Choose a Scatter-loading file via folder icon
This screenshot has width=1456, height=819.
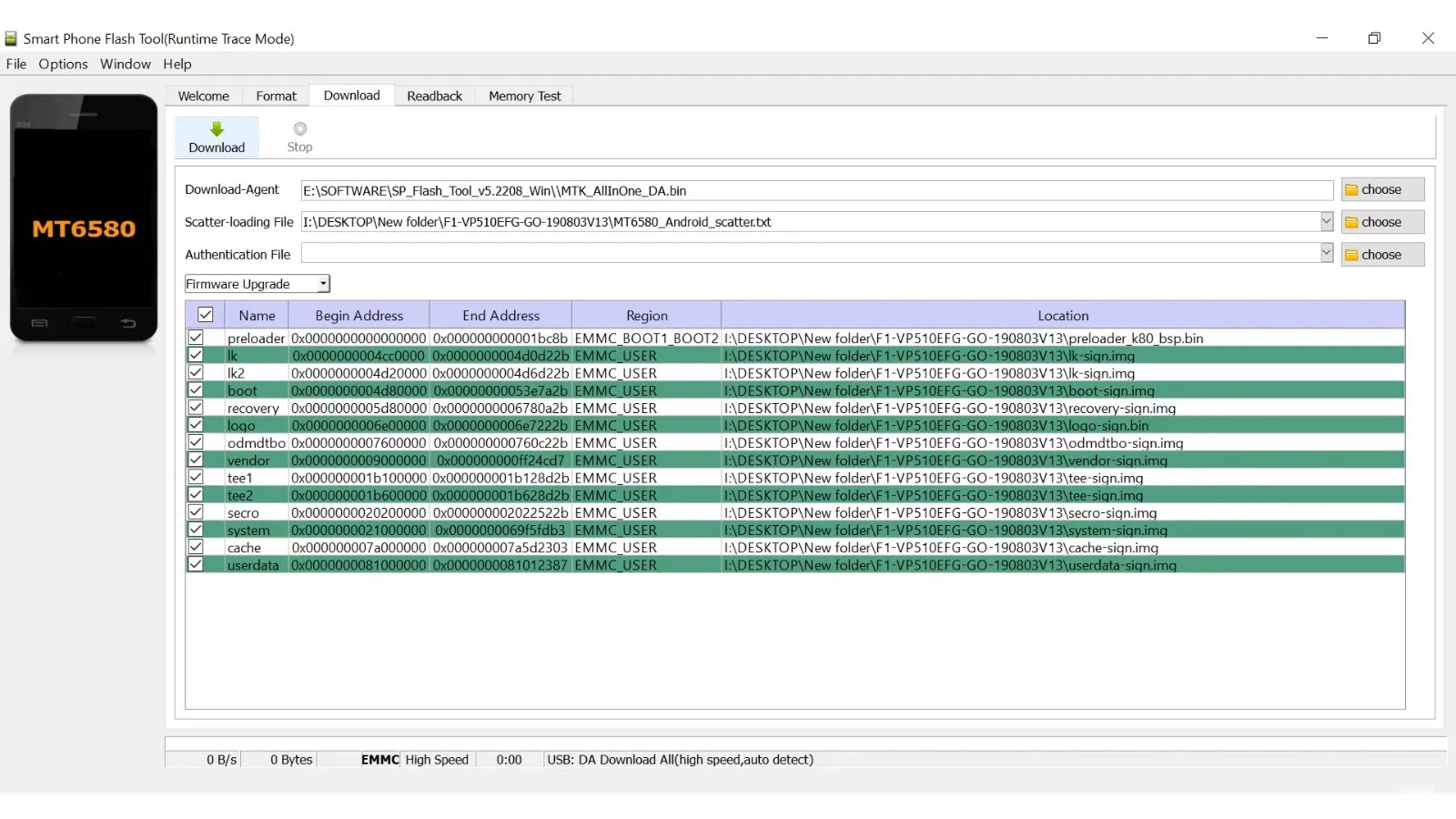pos(1352,222)
